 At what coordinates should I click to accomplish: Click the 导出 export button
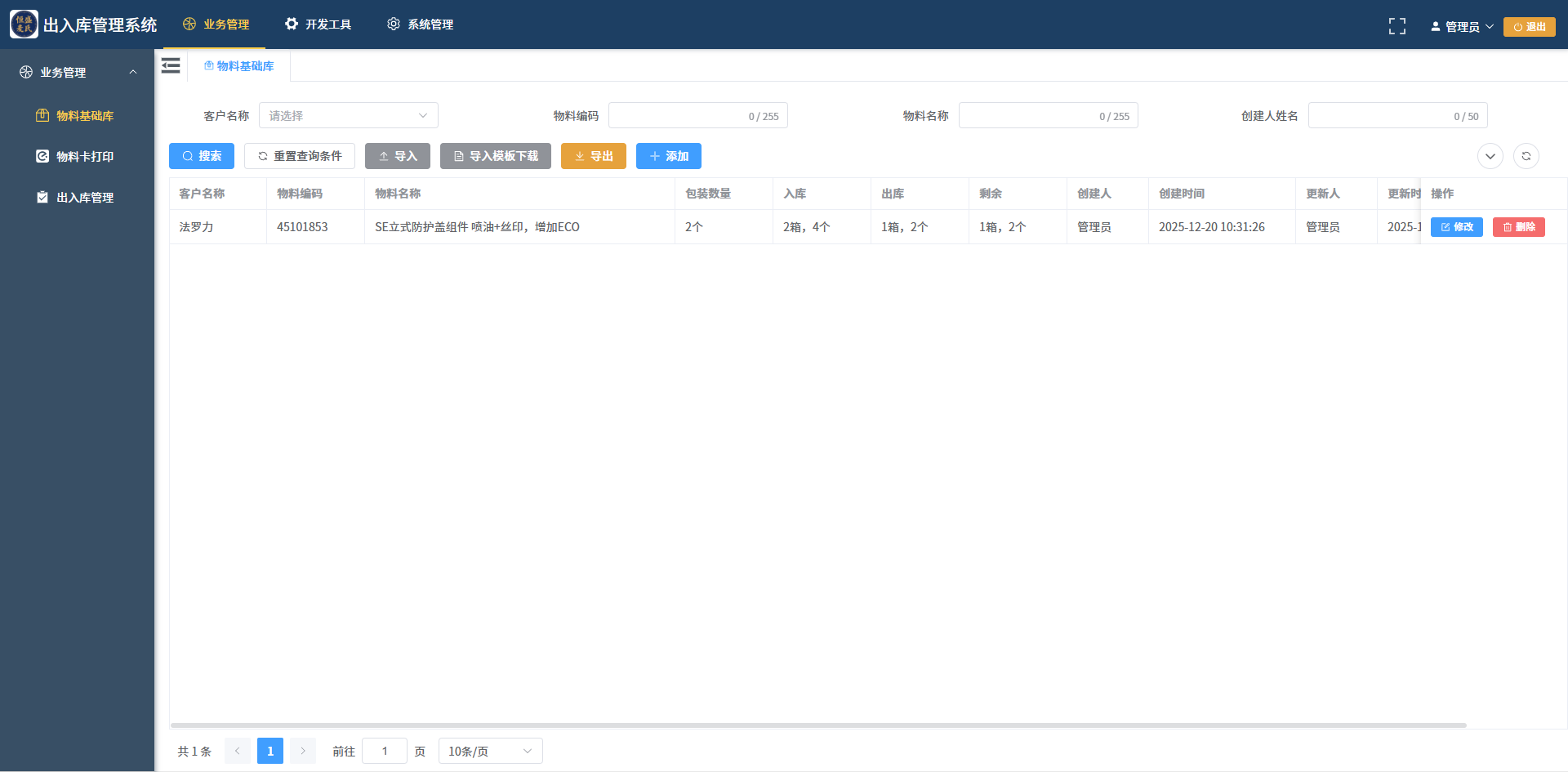(x=593, y=156)
